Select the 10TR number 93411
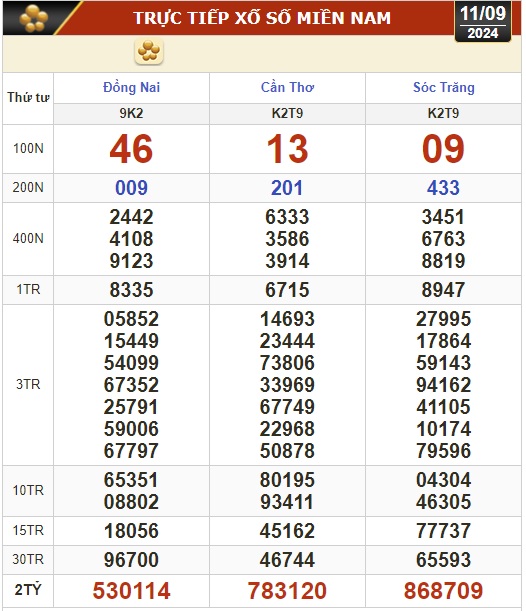Screen dimensions: 526x611 [x=287, y=502]
